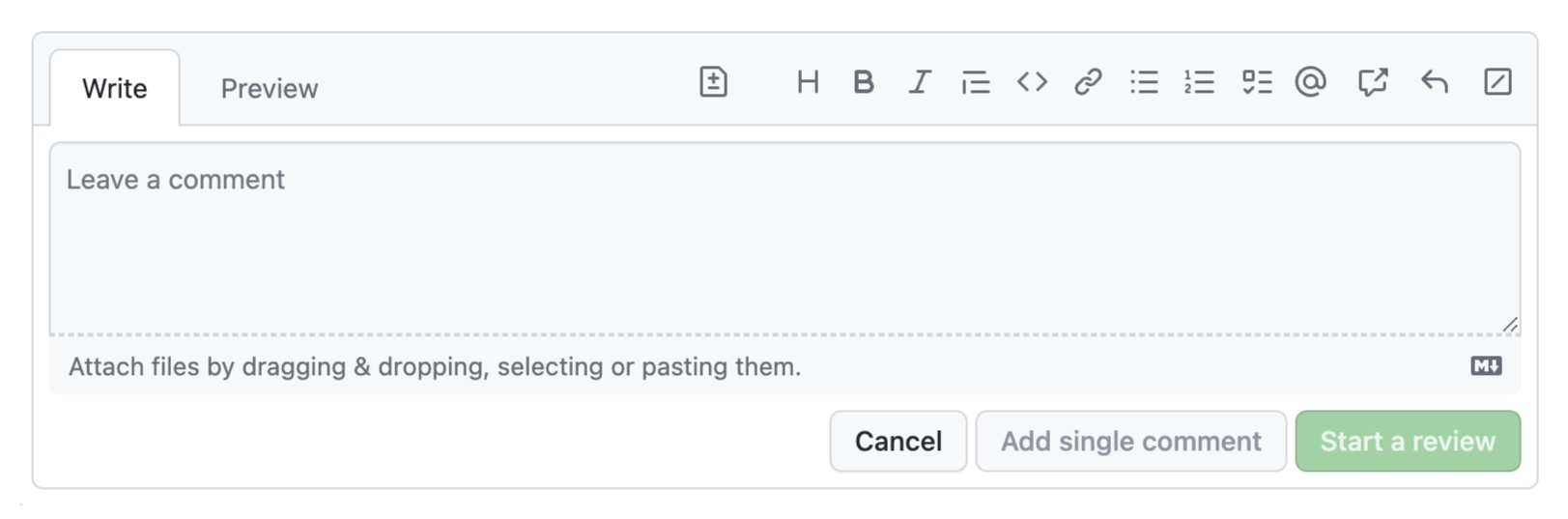Click the Leave a comment text area
1568x519 pixels.
click(784, 238)
